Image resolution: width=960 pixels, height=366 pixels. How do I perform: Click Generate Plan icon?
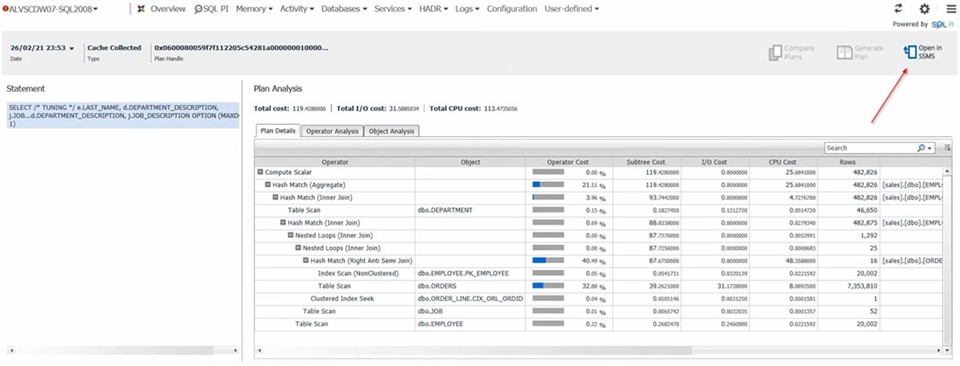[844, 53]
